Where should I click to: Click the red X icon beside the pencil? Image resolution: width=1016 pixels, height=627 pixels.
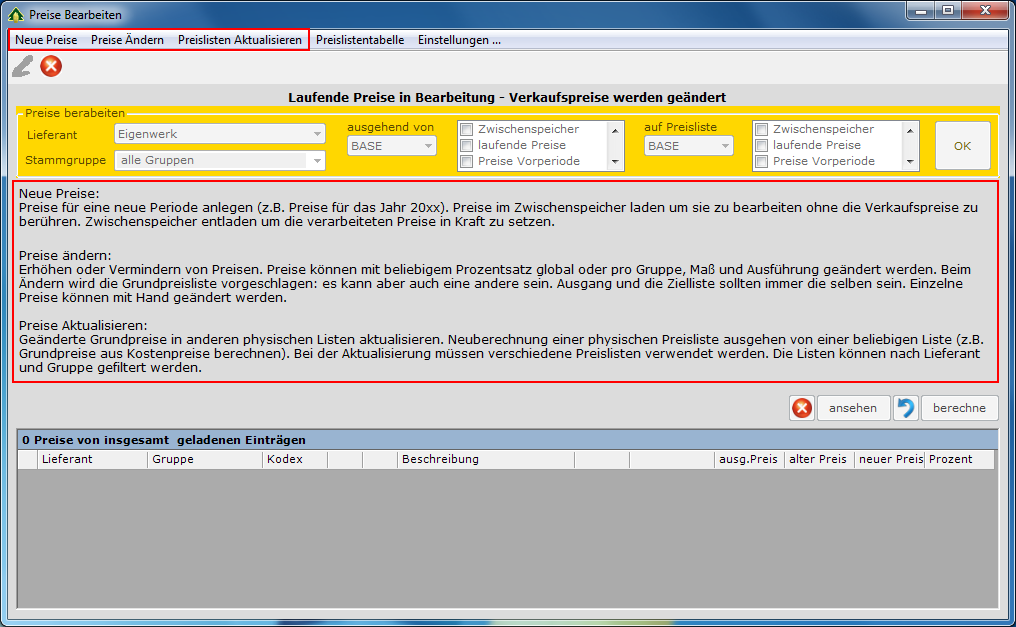click(51, 66)
